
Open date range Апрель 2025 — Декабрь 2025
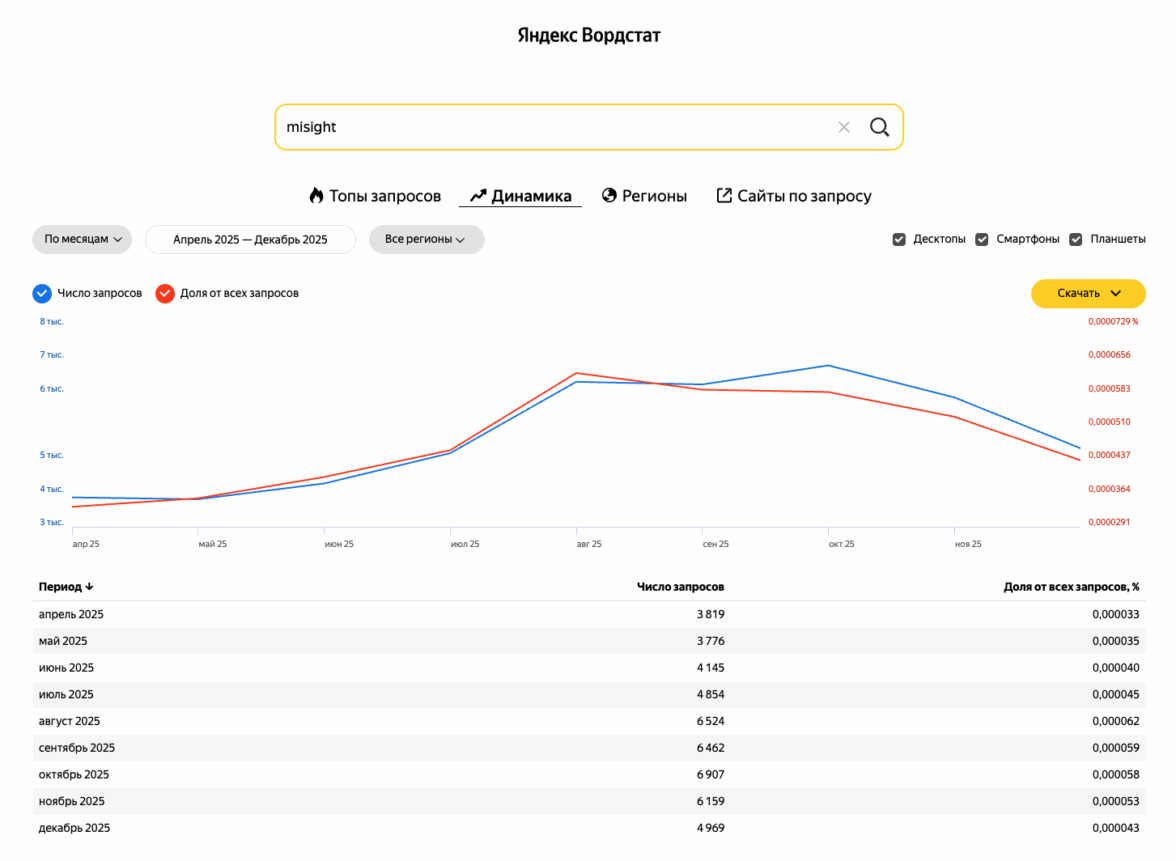(x=250, y=240)
